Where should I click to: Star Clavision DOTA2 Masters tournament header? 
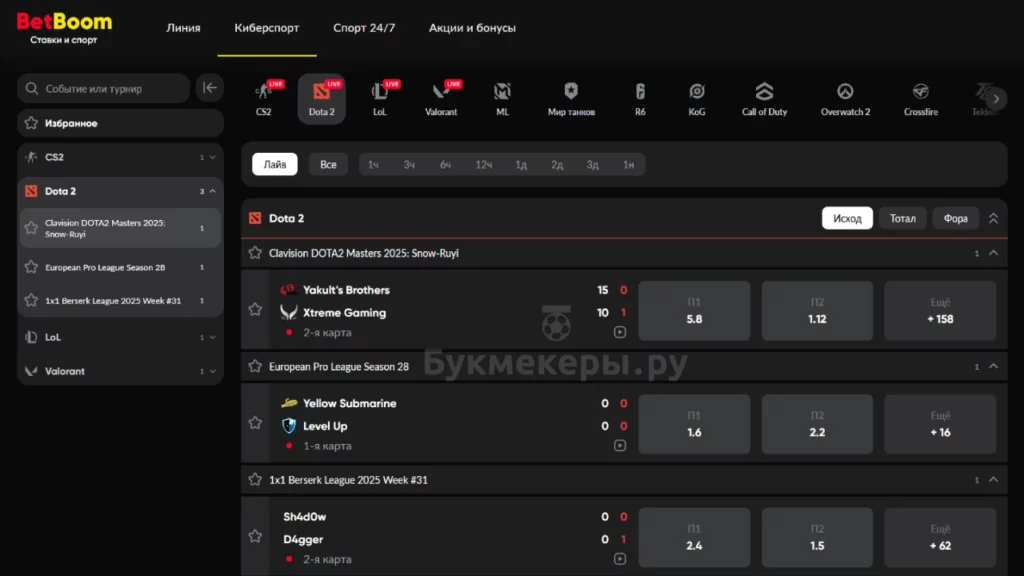[x=255, y=253]
